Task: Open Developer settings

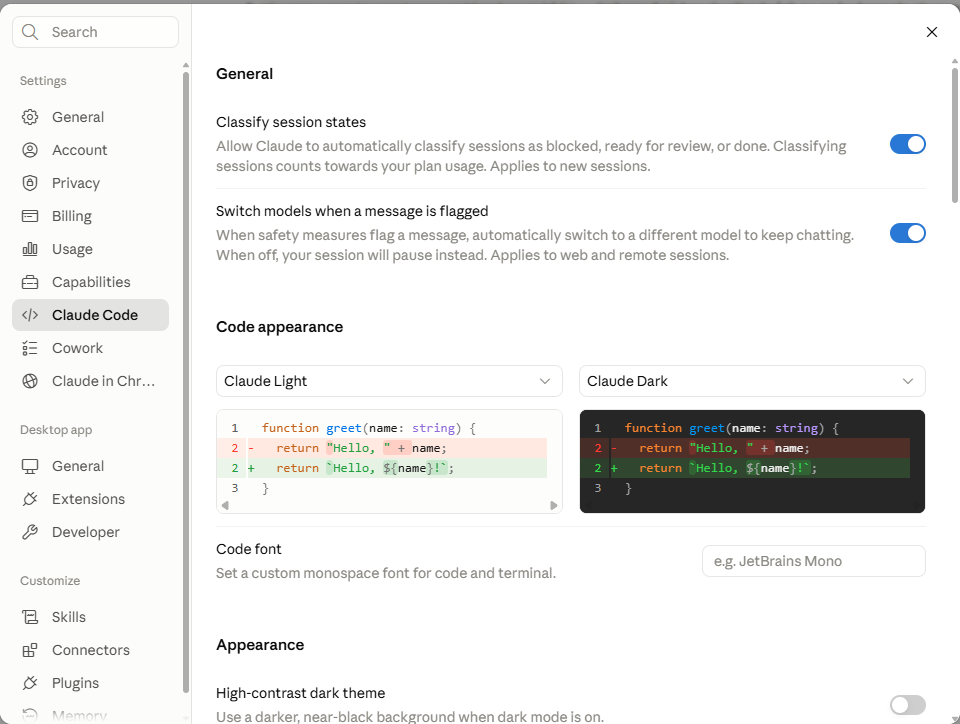Action: [91, 532]
